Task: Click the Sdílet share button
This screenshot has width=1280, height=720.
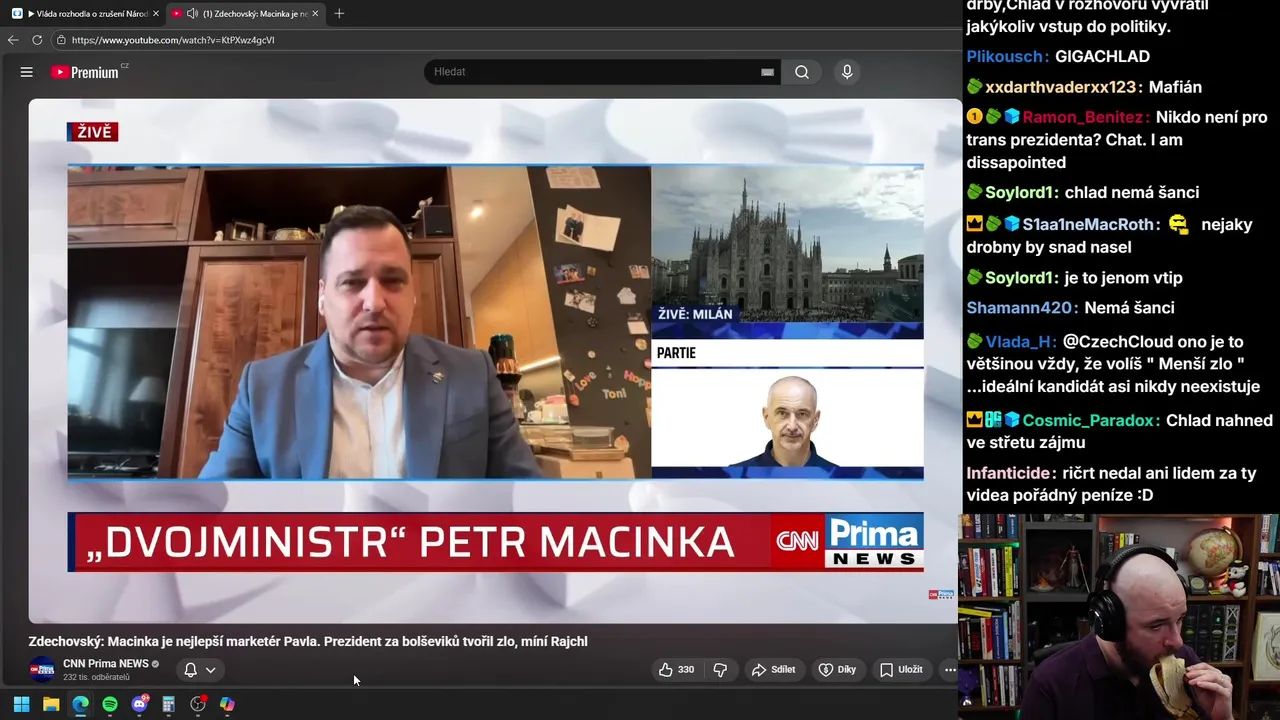Action: click(x=774, y=670)
